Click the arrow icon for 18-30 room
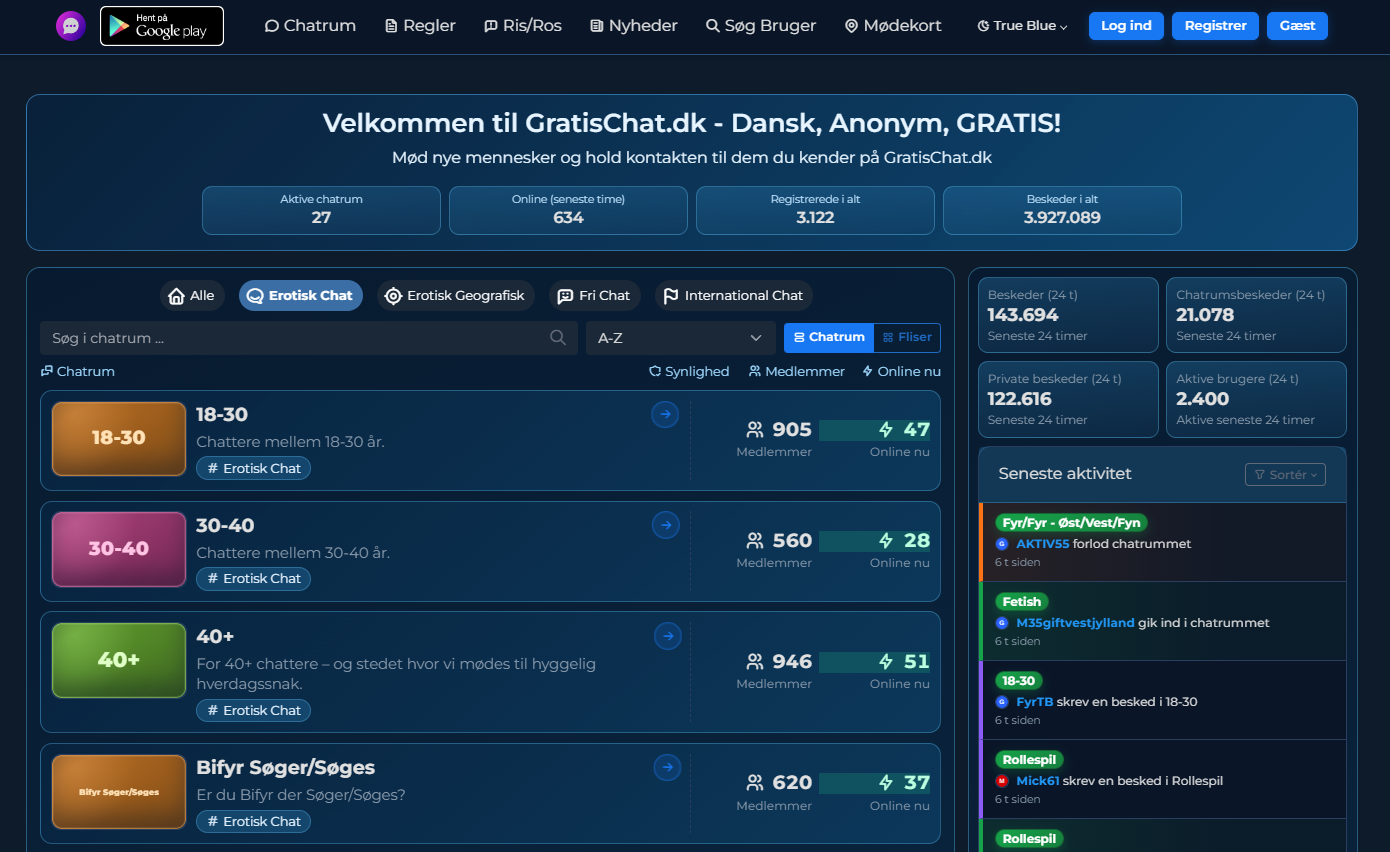1390x852 pixels. pos(665,414)
